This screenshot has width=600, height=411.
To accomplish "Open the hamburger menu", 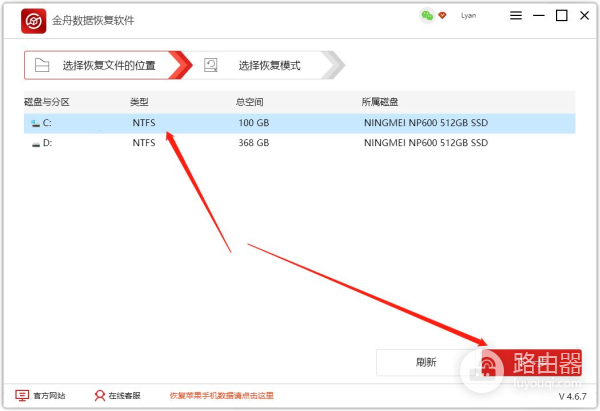I will click(516, 15).
